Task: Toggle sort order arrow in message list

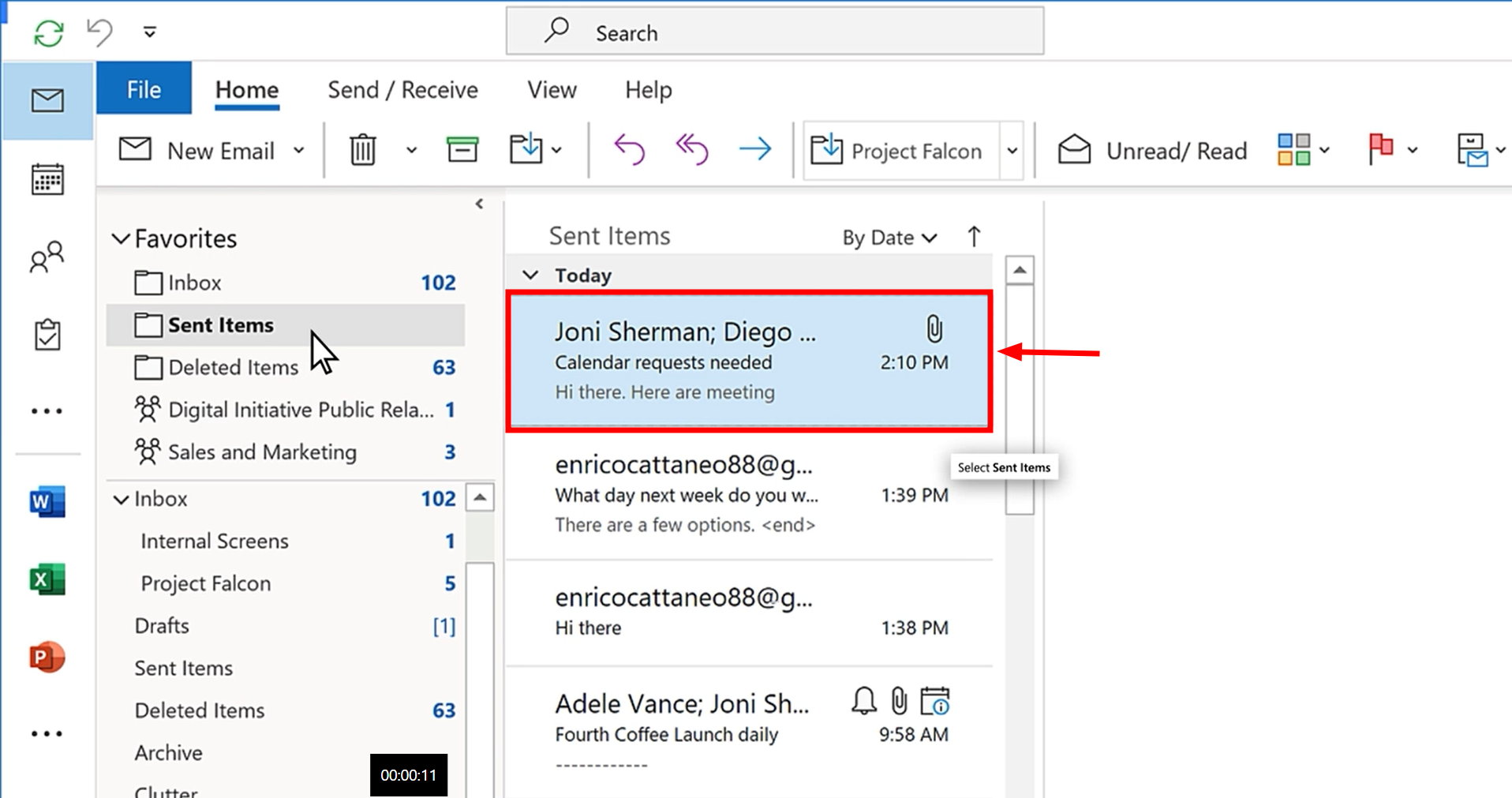Action: pos(974,237)
